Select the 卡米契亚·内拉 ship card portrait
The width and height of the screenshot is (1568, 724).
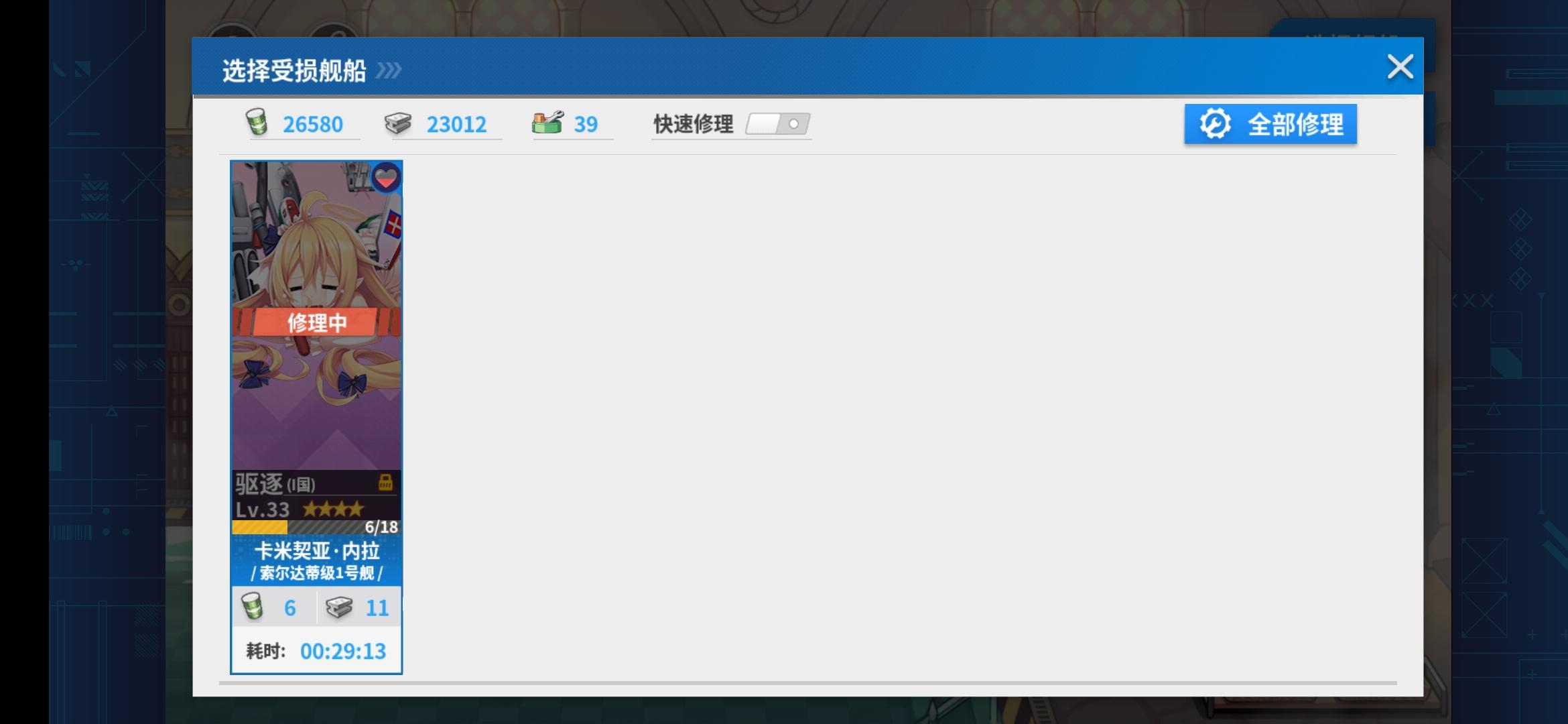point(316,315)
